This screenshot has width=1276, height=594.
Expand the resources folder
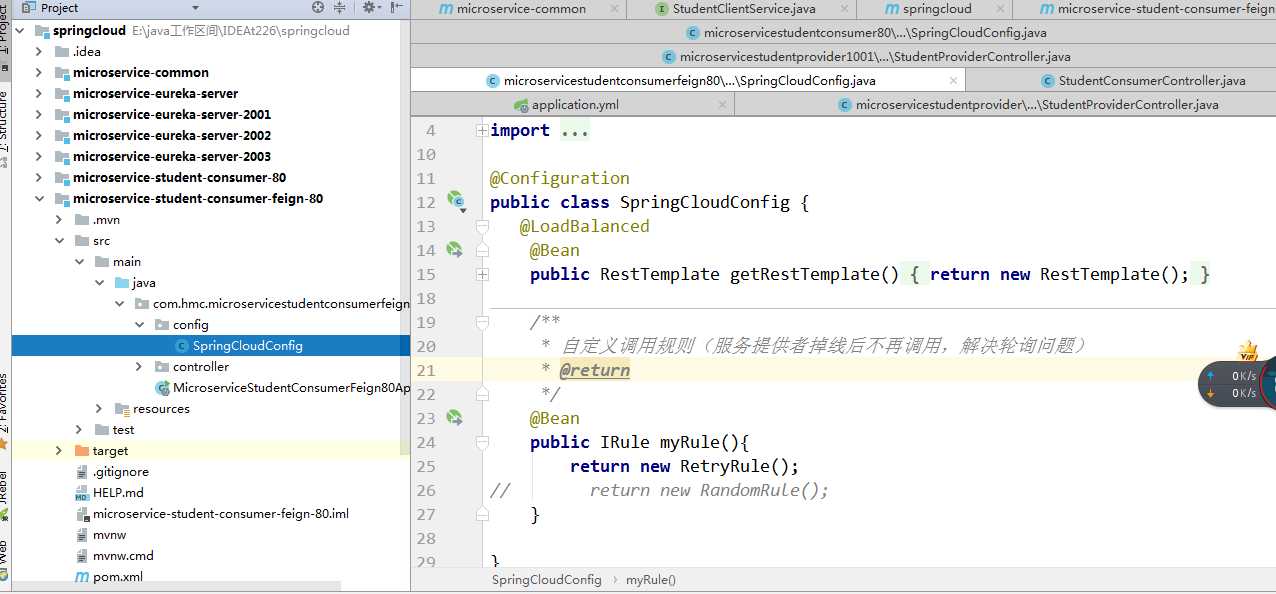click(99, 409)
